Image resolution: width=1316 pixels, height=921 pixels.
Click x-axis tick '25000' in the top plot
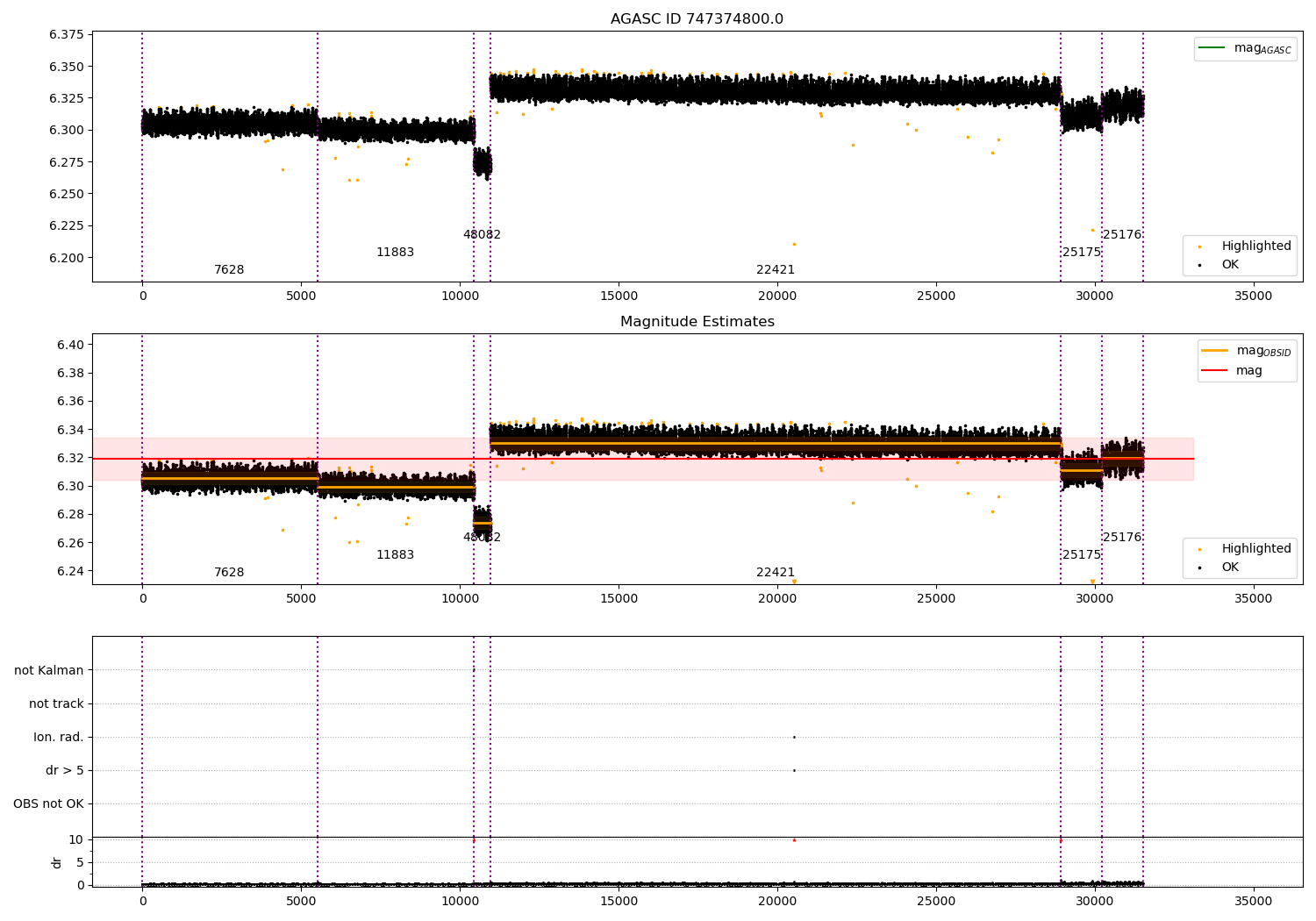click(x=936, y=296)
